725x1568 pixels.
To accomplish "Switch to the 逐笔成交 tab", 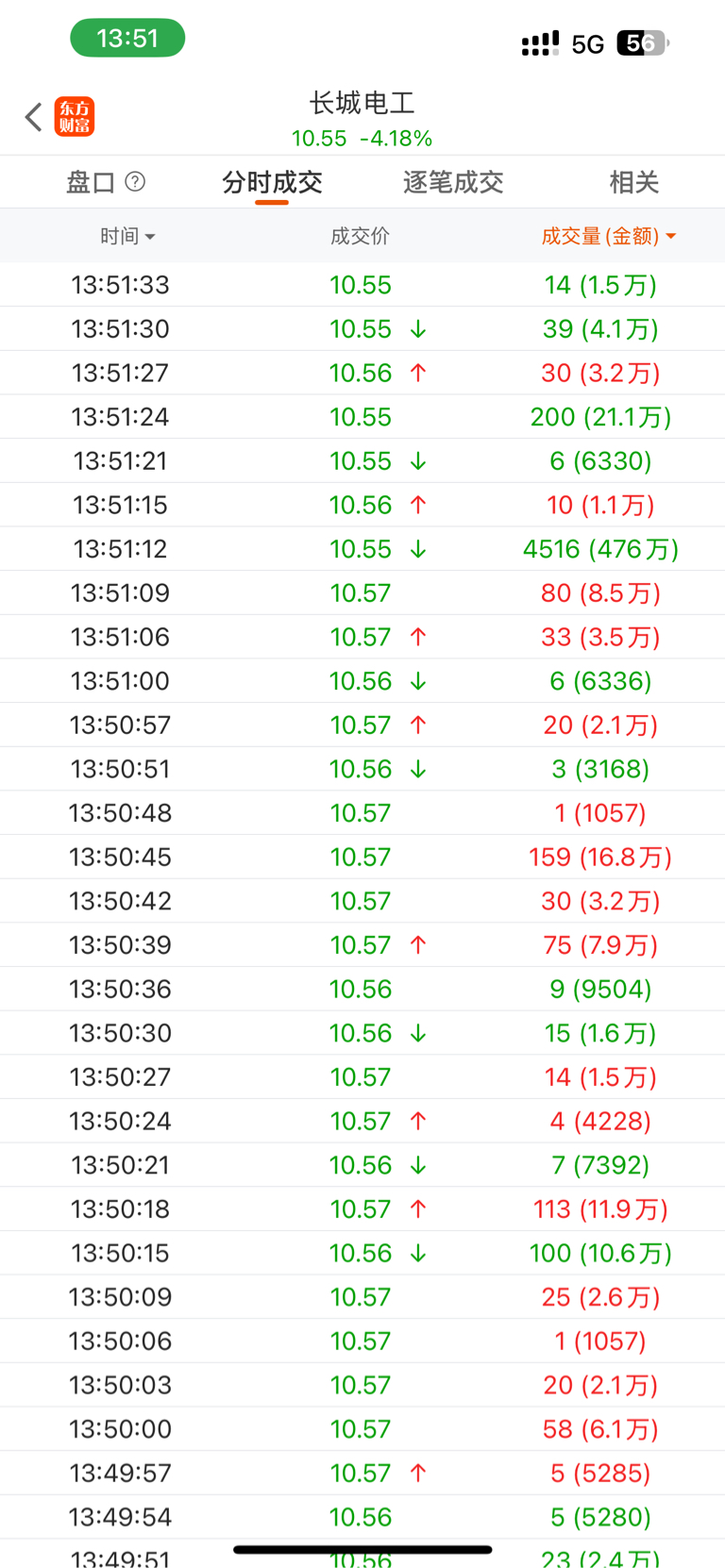I will [x=453, y=182].
